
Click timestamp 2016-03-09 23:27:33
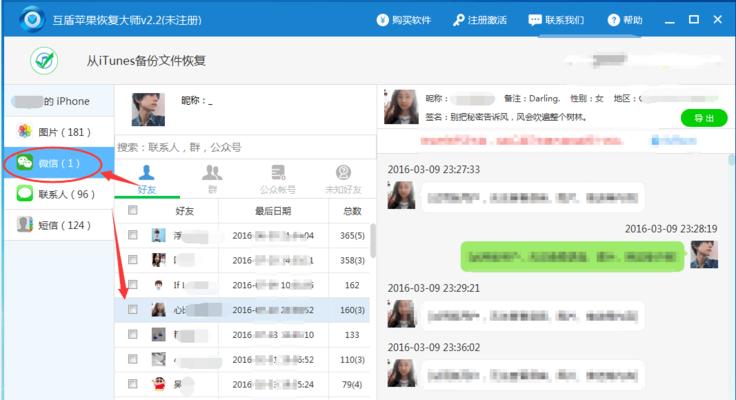434,169
